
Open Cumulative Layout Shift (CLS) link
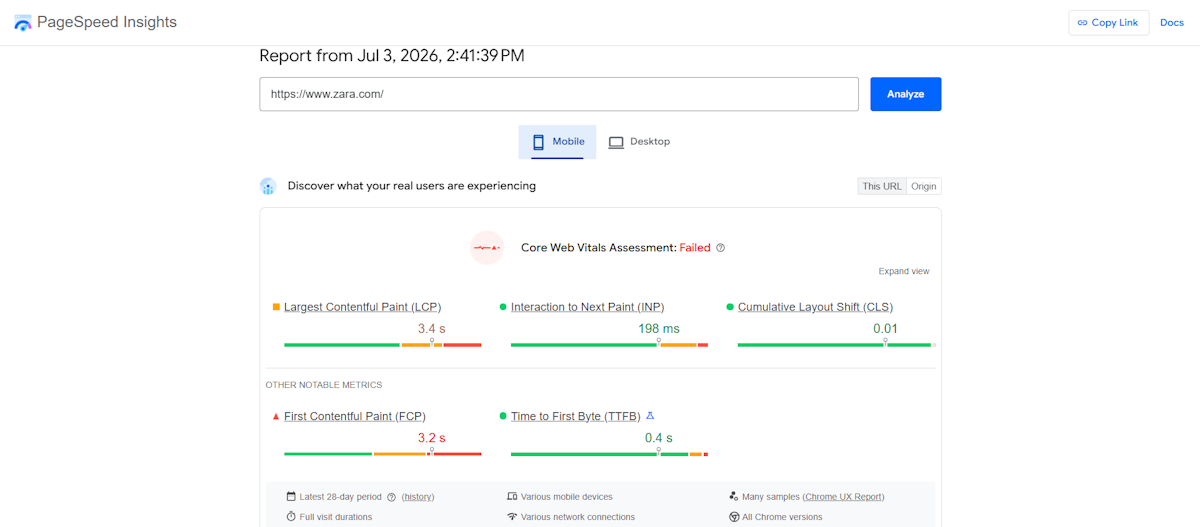815,307
